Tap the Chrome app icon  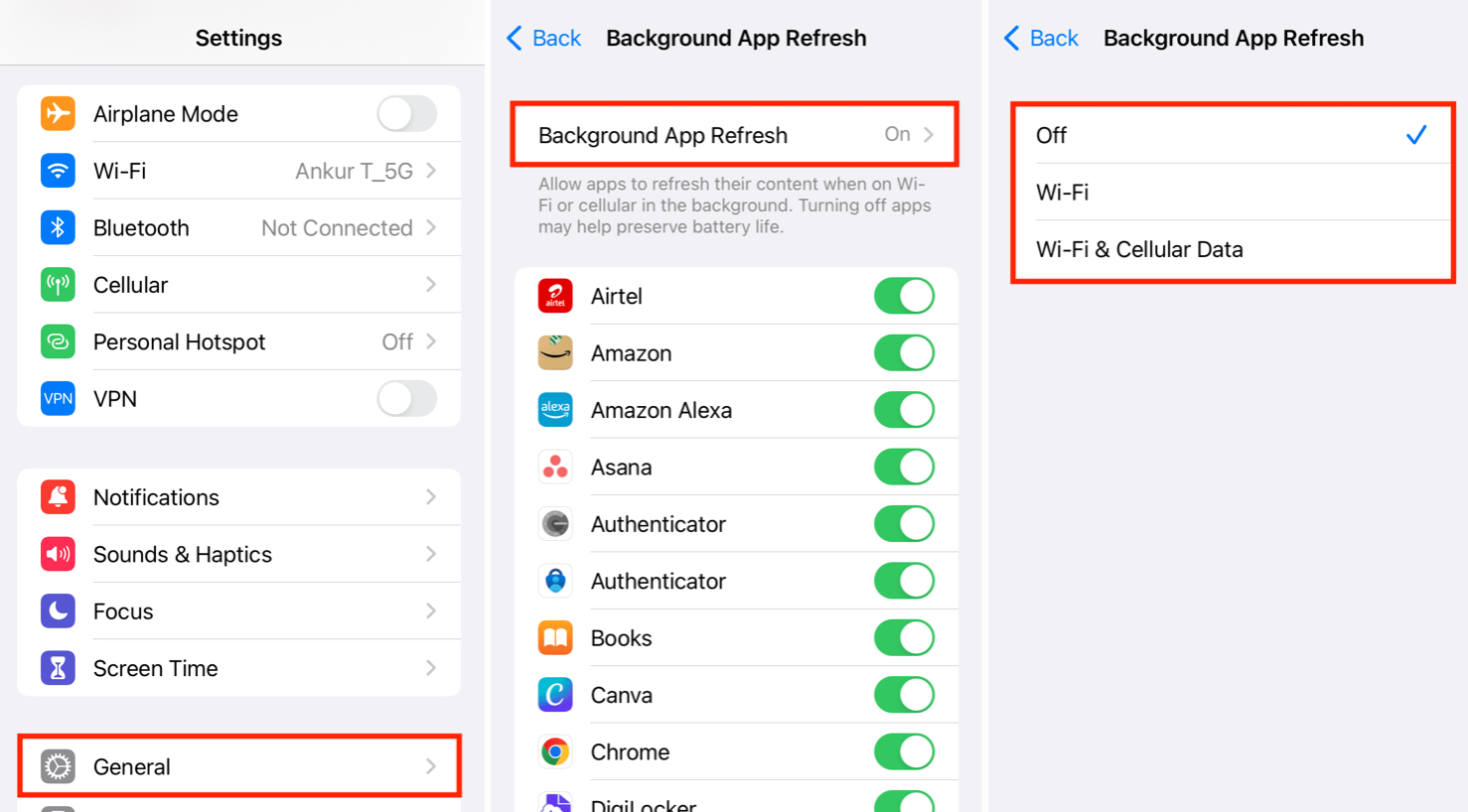[x=555, y=752]
